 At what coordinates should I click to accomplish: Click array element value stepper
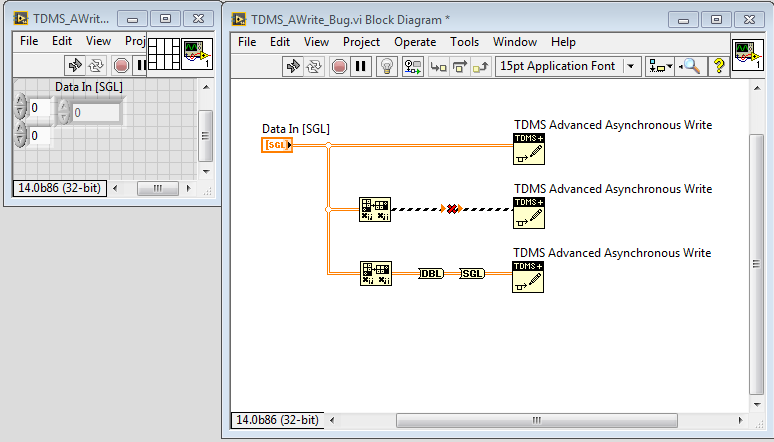pos(63,112)
